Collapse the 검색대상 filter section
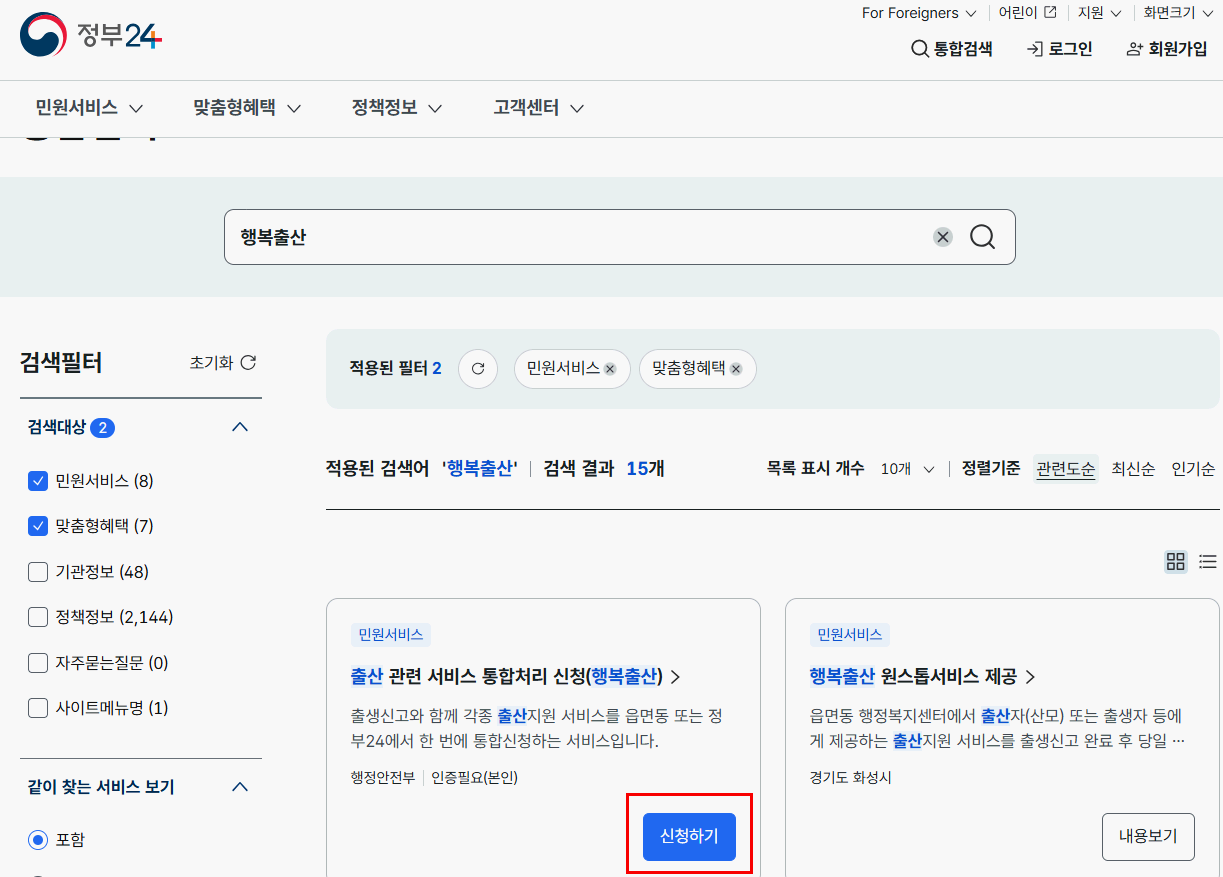This screenshot has width=1223, height=877. [x=239, y=426]
